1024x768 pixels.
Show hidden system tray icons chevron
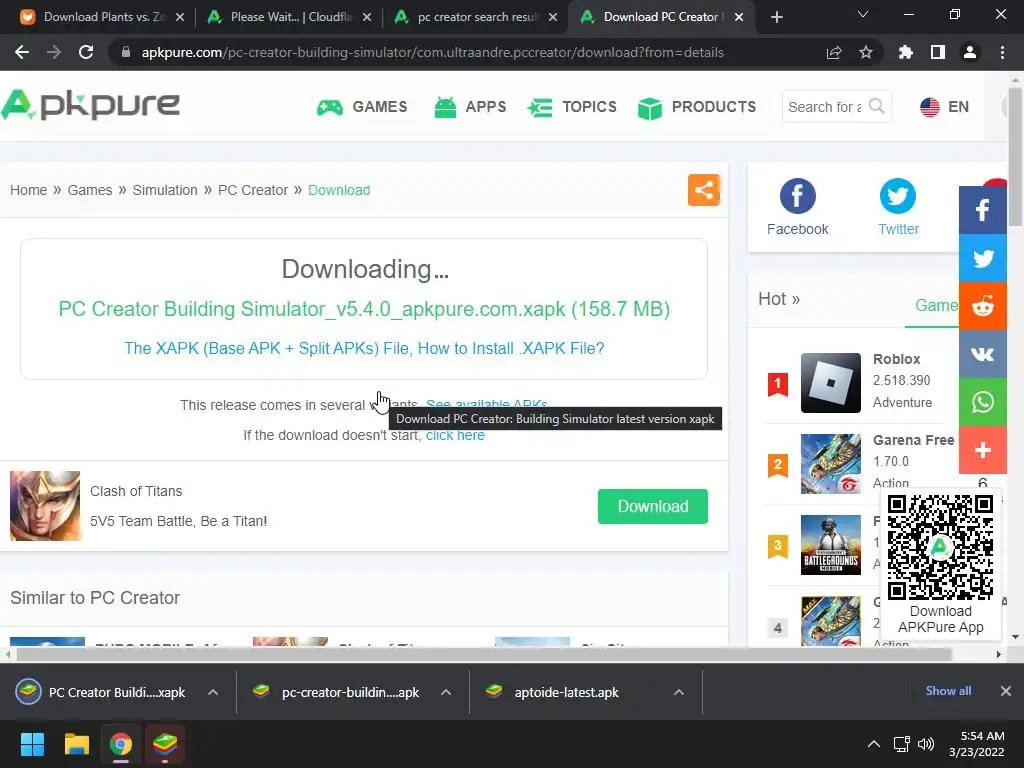point(874,744)
